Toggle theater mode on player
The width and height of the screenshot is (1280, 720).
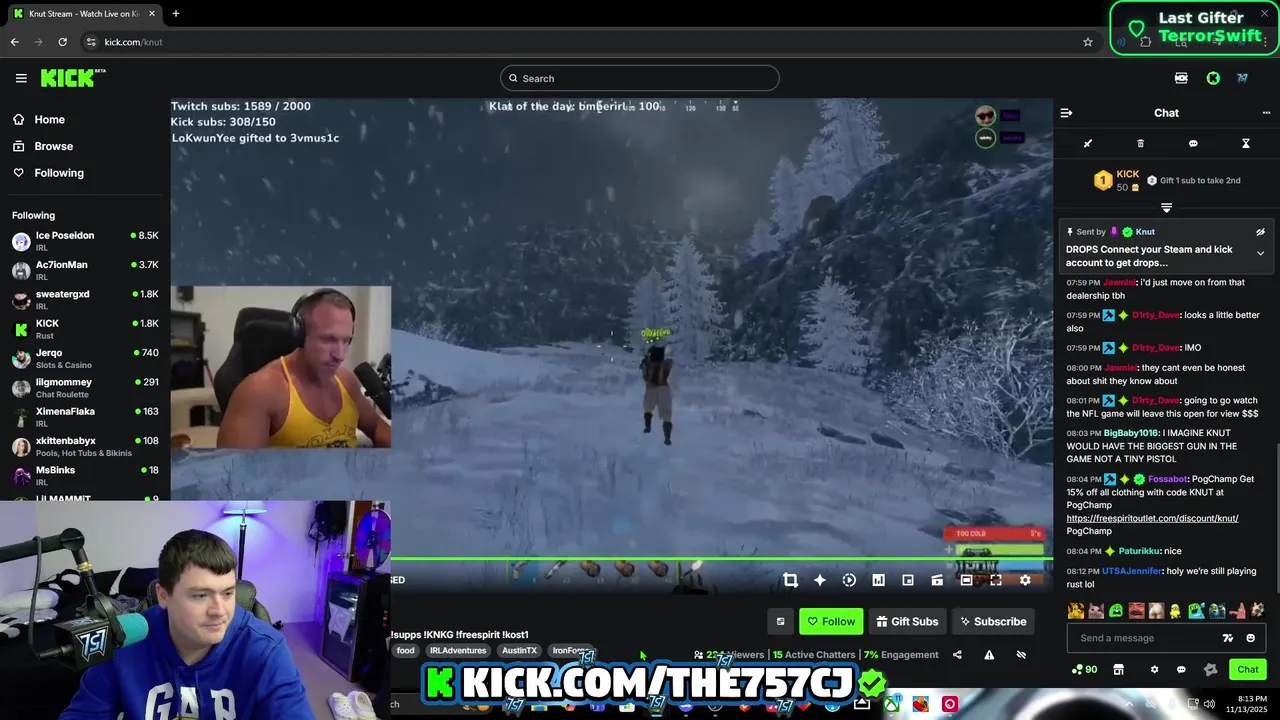coord(966,580)
